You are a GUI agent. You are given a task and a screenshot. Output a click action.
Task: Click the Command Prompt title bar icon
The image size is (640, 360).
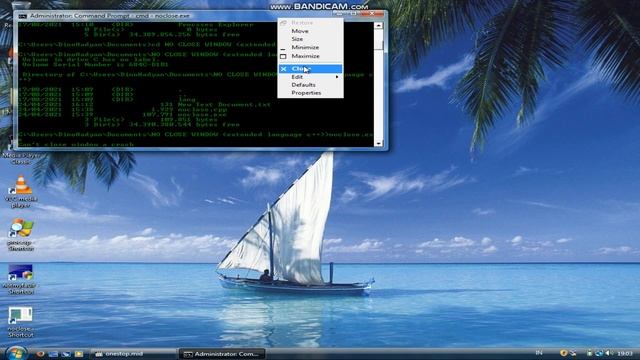click(22, 16)
